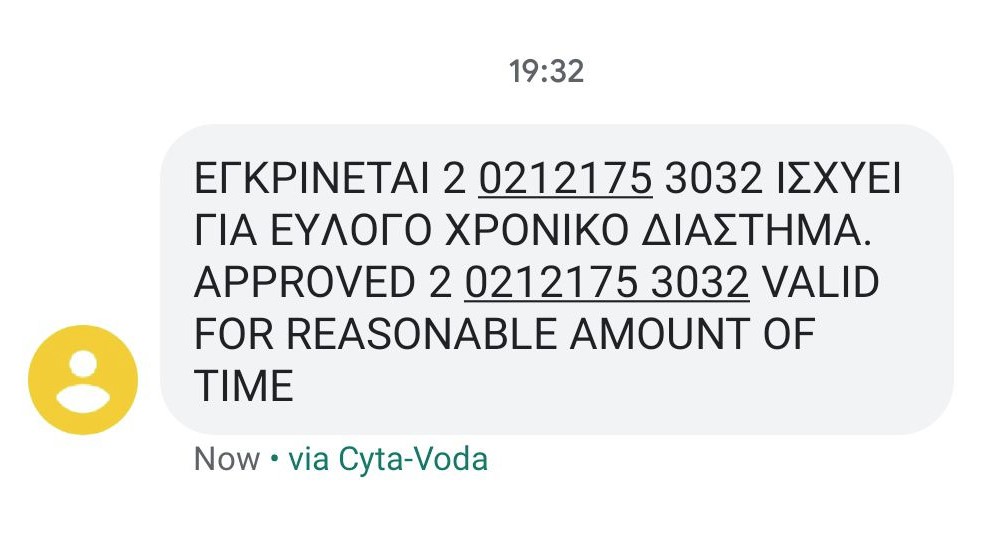
Task: Tap the word TIME at message end
Action: 244,385
